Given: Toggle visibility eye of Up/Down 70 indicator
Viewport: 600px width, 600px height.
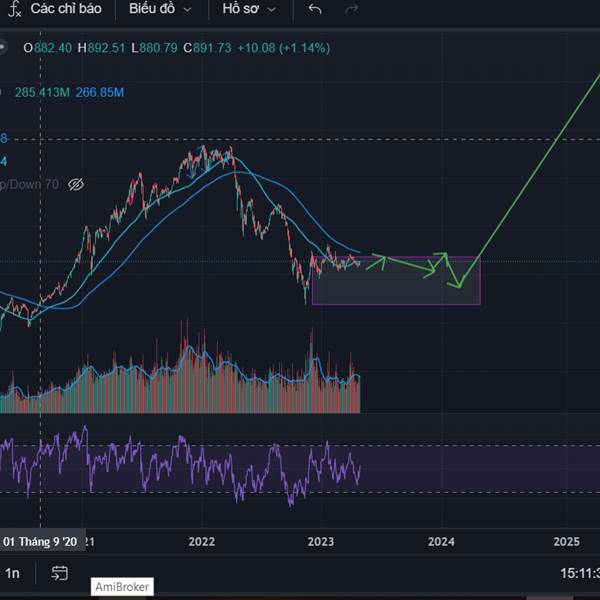Looking at the screenshot, I should pyautogui.click(x=76, y=185).
